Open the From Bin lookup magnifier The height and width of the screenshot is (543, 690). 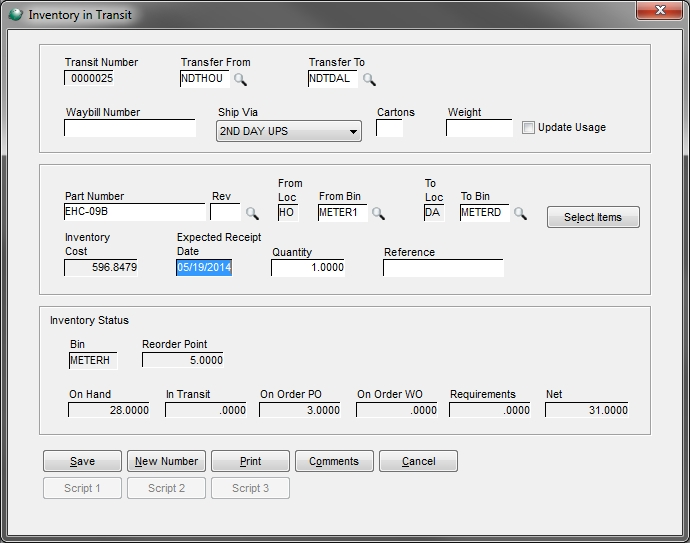(x=378, y=213)
